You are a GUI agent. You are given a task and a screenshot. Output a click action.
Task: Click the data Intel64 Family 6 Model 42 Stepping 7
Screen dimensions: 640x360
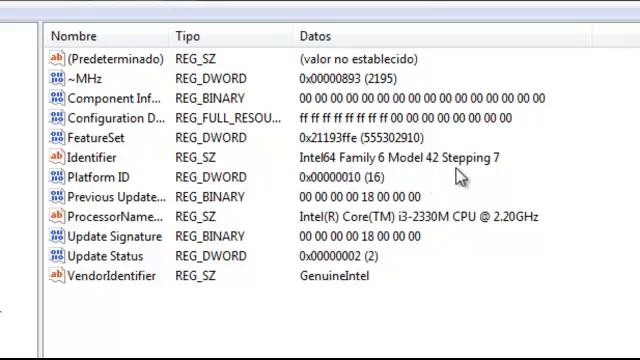pyautogui.click(x=399, y=158)
